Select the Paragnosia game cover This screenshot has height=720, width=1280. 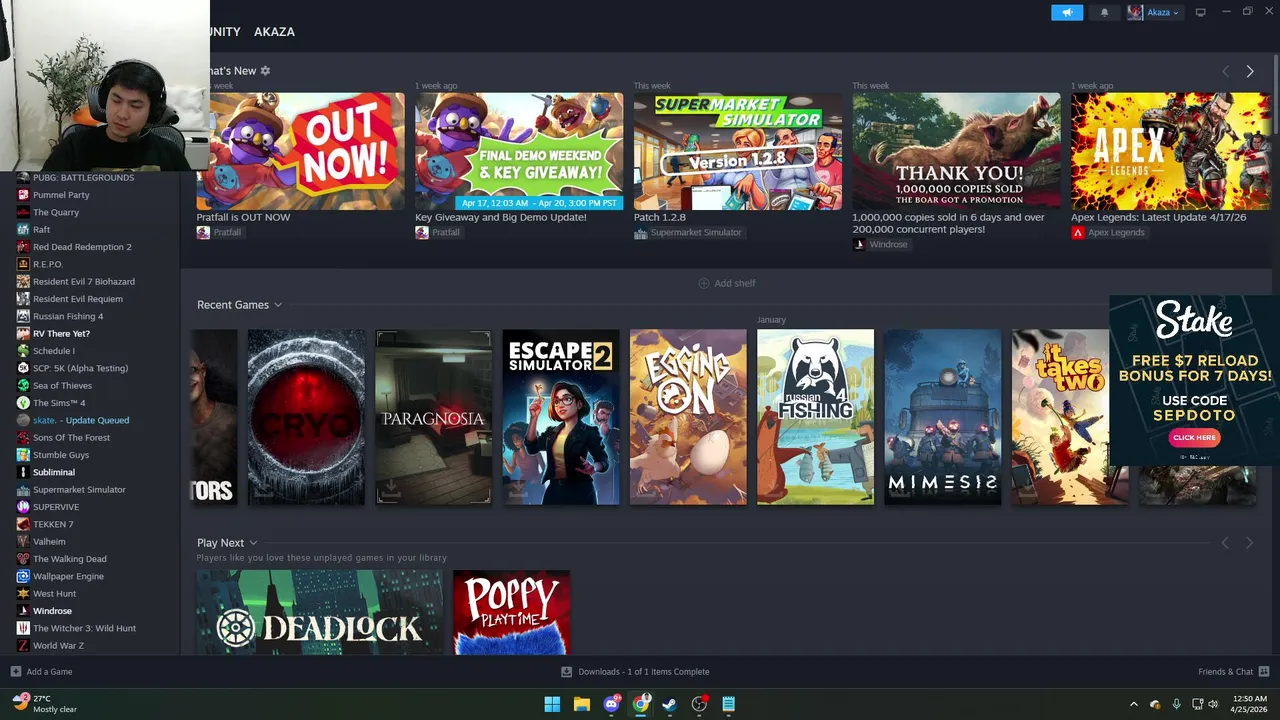(x=433, y=417)
